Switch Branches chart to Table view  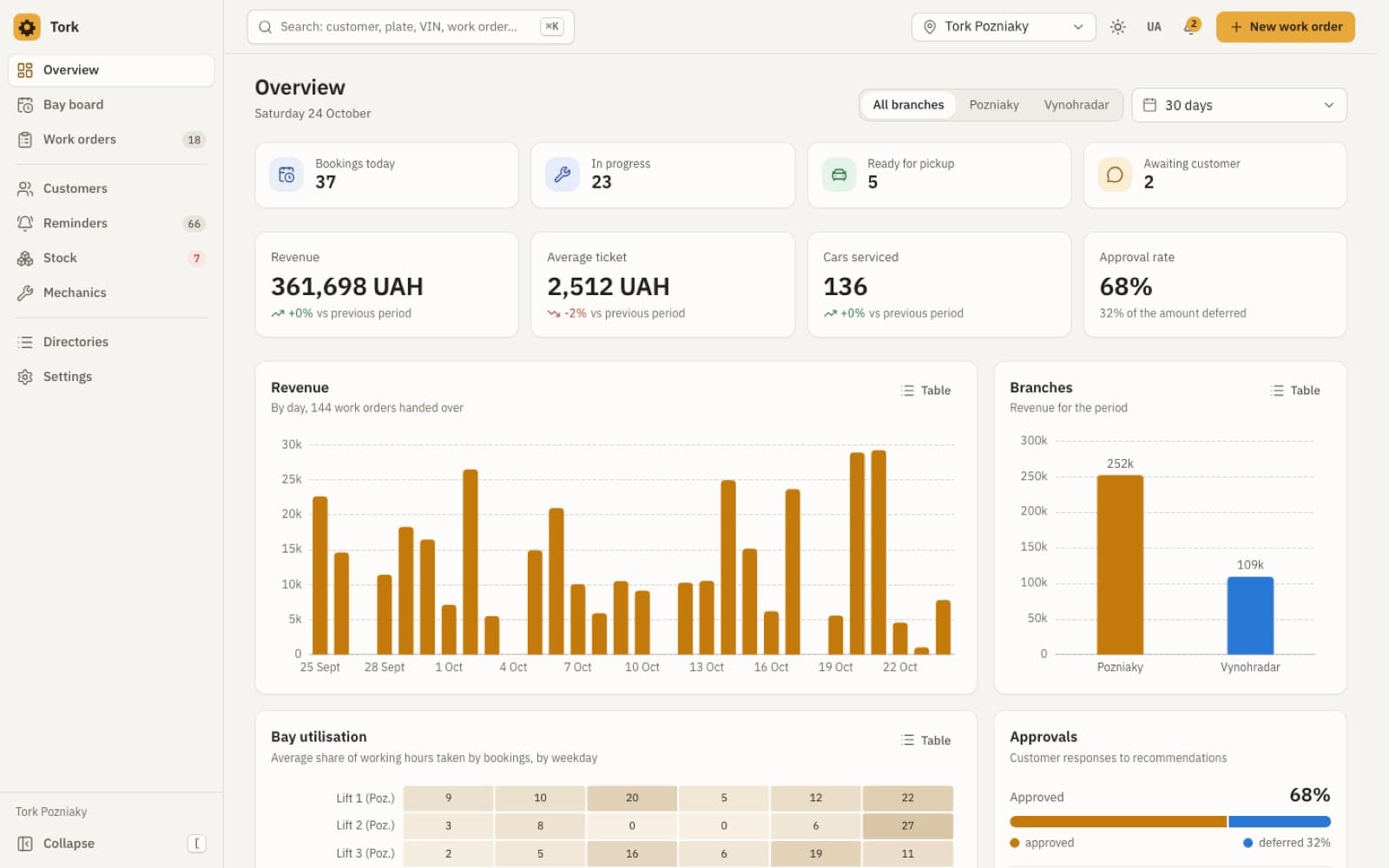(1295, 391)
